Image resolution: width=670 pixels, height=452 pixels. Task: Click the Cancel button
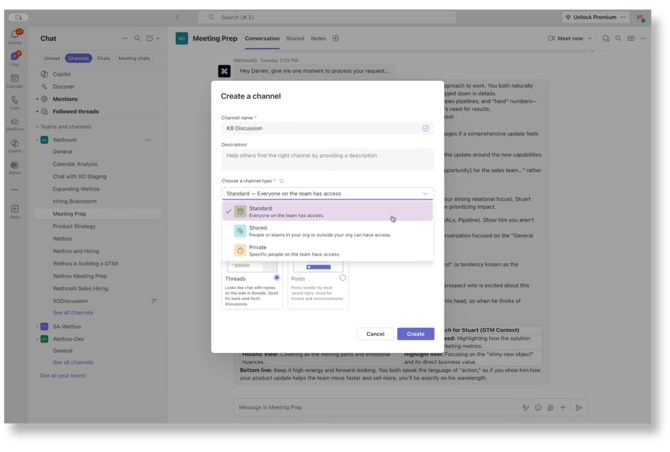point(375,333)
